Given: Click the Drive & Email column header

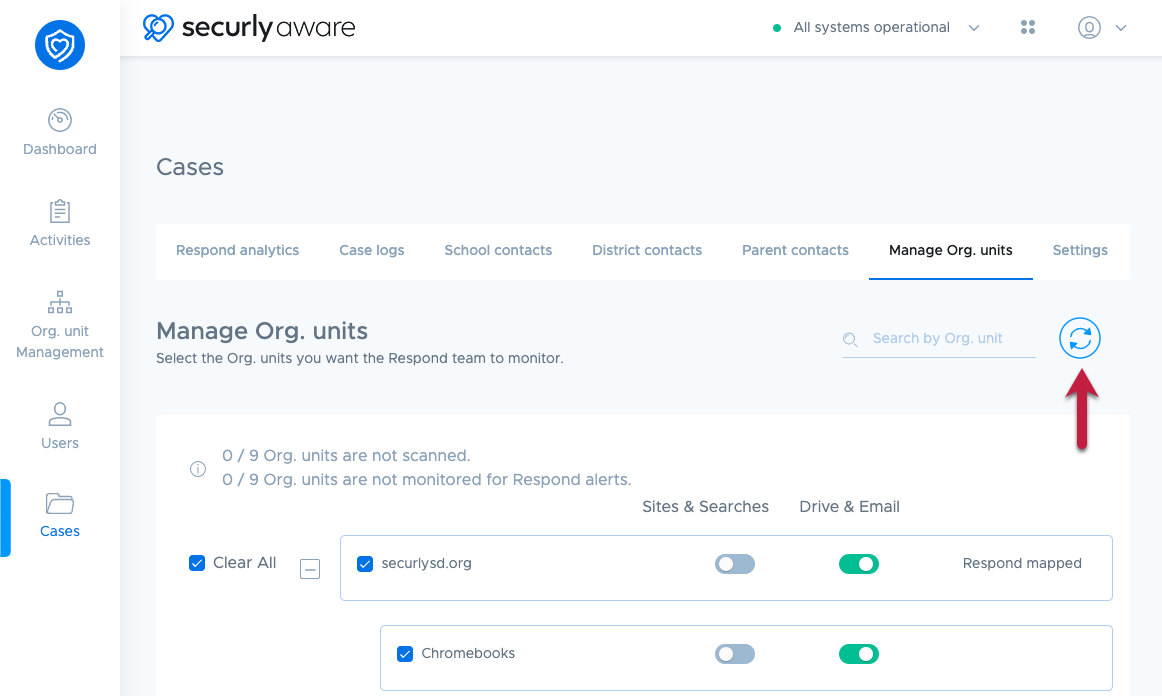Looking at the screenshot, I should point(849,506).
